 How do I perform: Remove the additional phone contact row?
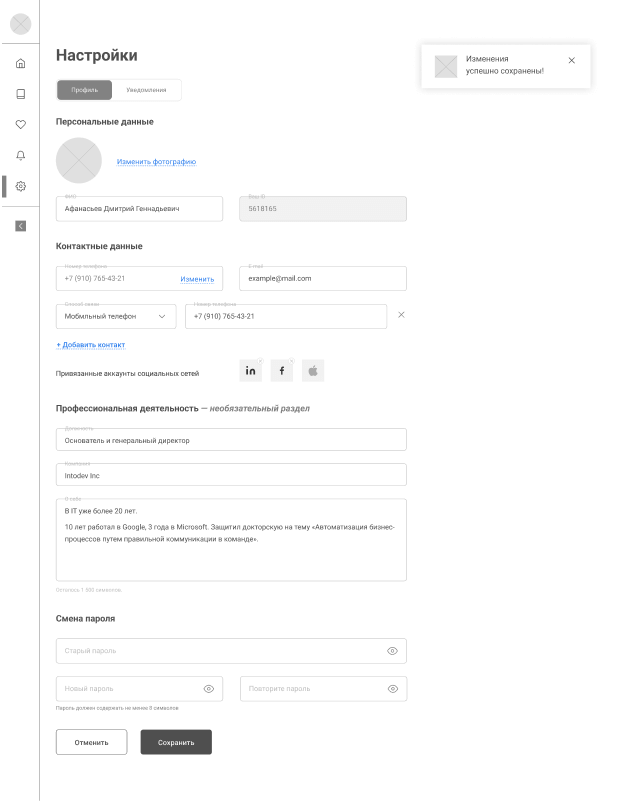[401, 315]
